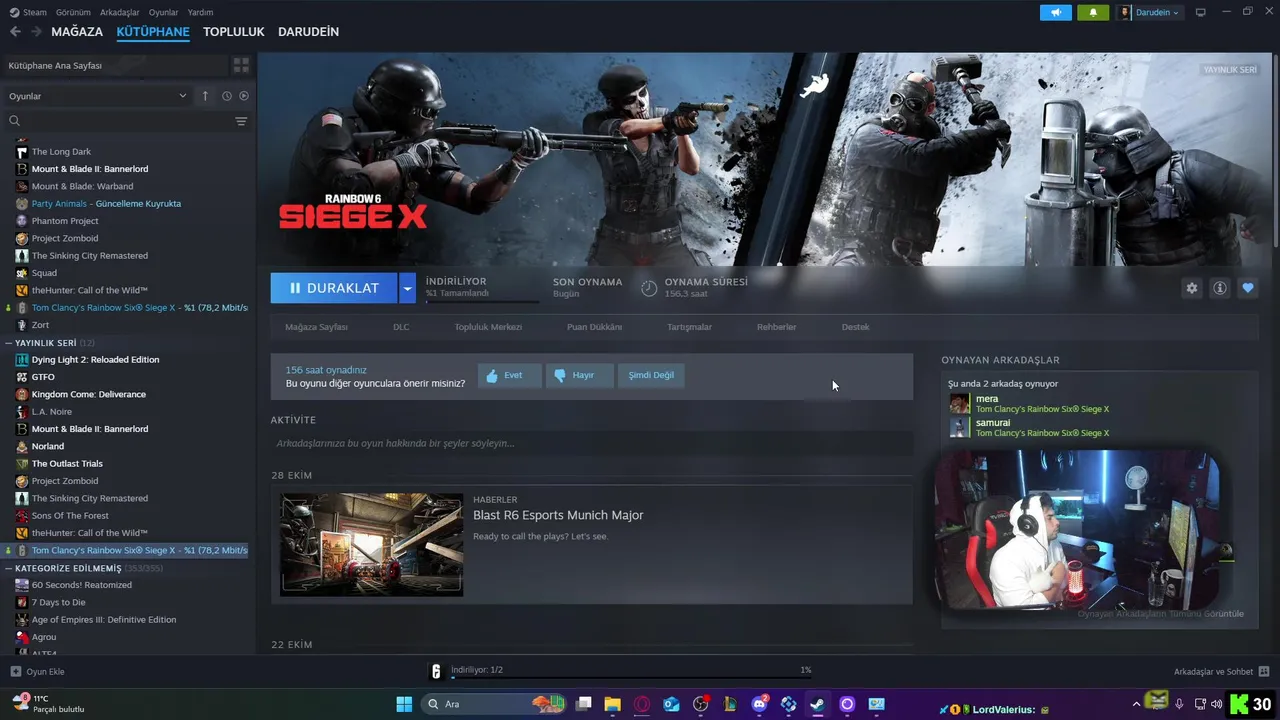Switch library to grid view icon

241,65
